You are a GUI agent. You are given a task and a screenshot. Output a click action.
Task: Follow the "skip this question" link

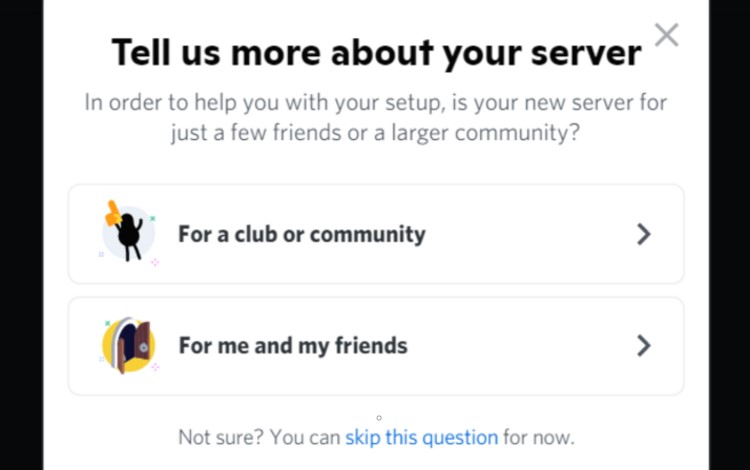[421, 437]
